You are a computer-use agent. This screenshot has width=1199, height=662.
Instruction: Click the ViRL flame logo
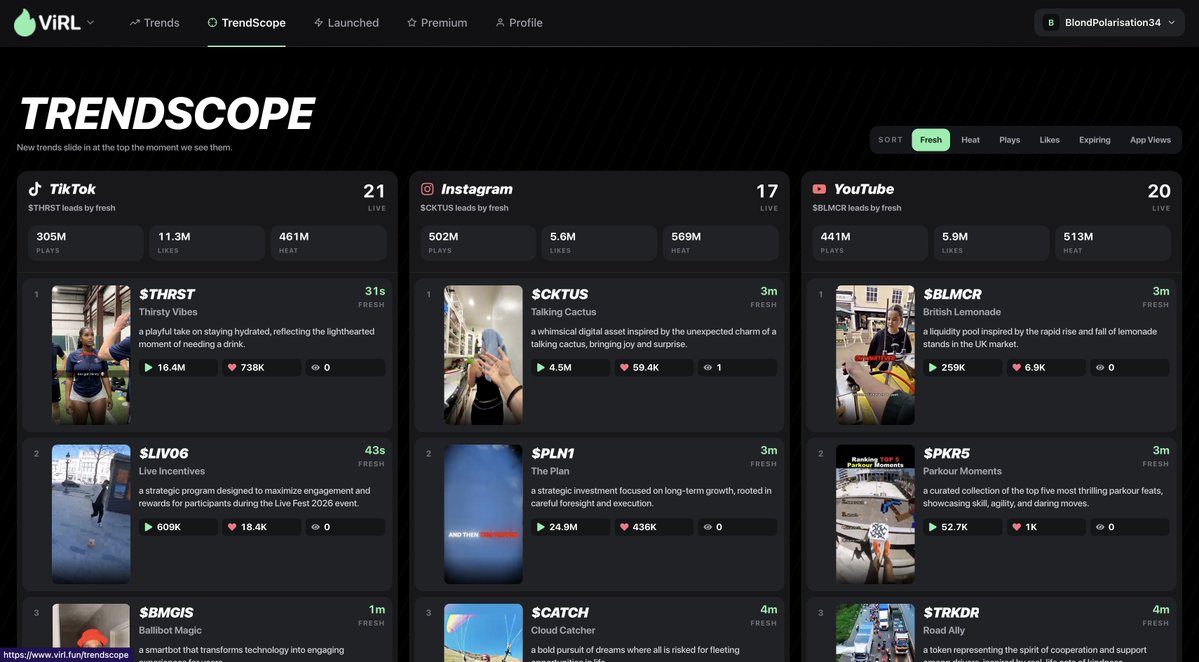point(24,23)
